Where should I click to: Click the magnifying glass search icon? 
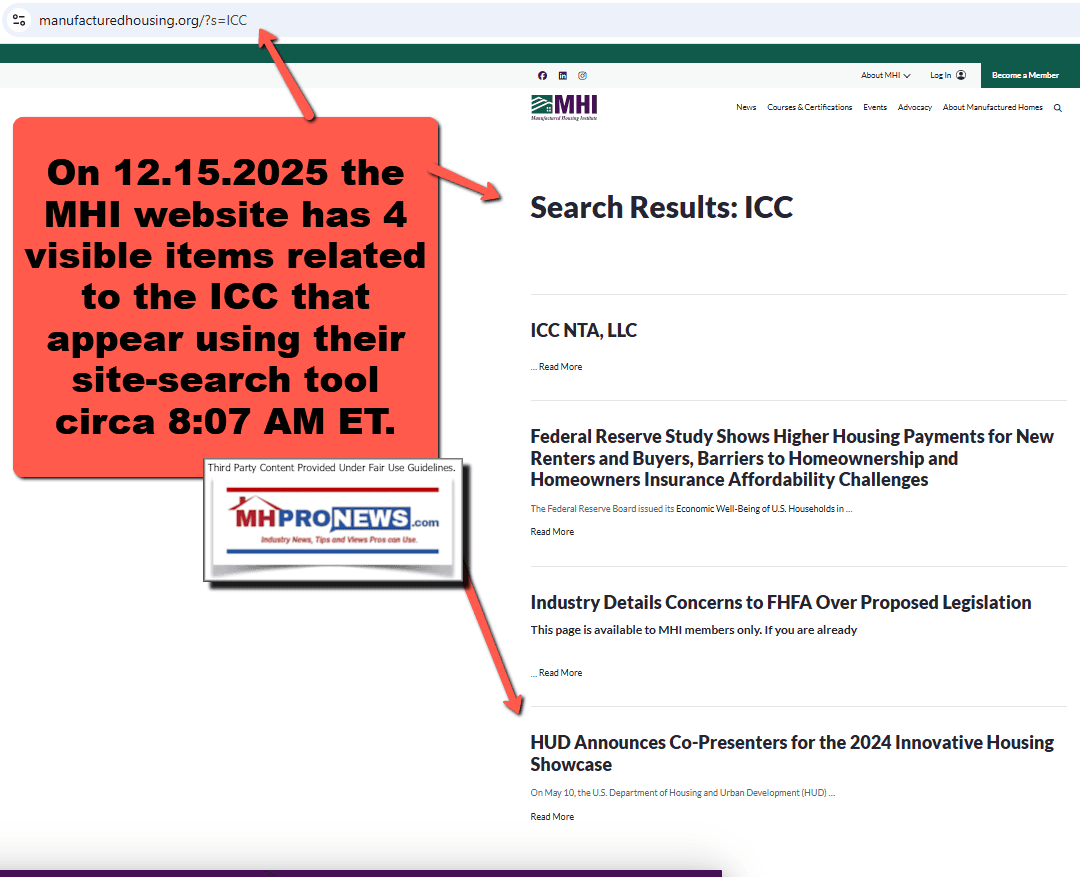[x=1058, y=108]
